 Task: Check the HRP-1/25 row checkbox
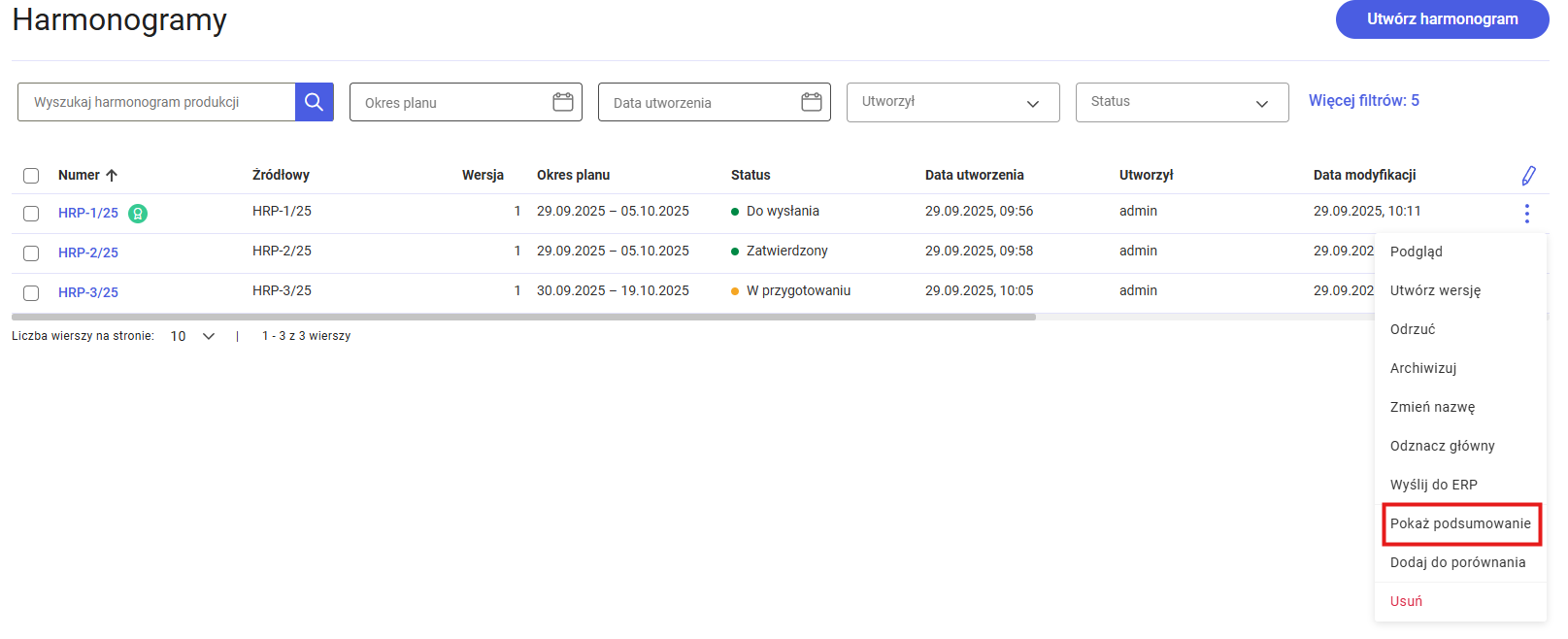31,214
